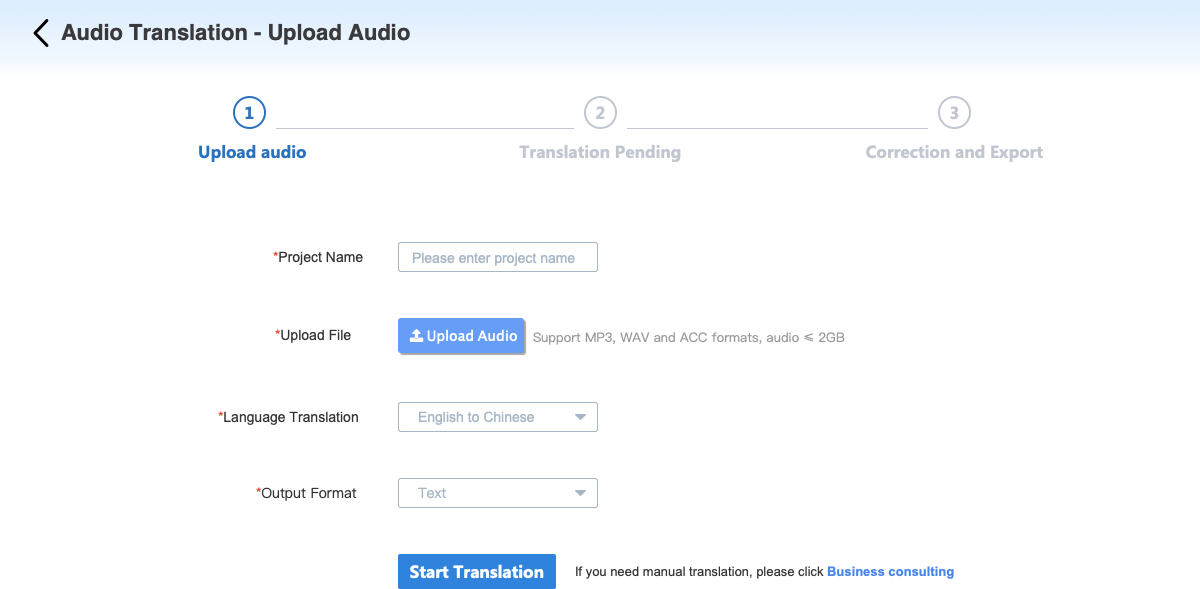Click the step 1 circle indicator
The width and height of the screenshot is (1200, 589).
tap(249, 113)
